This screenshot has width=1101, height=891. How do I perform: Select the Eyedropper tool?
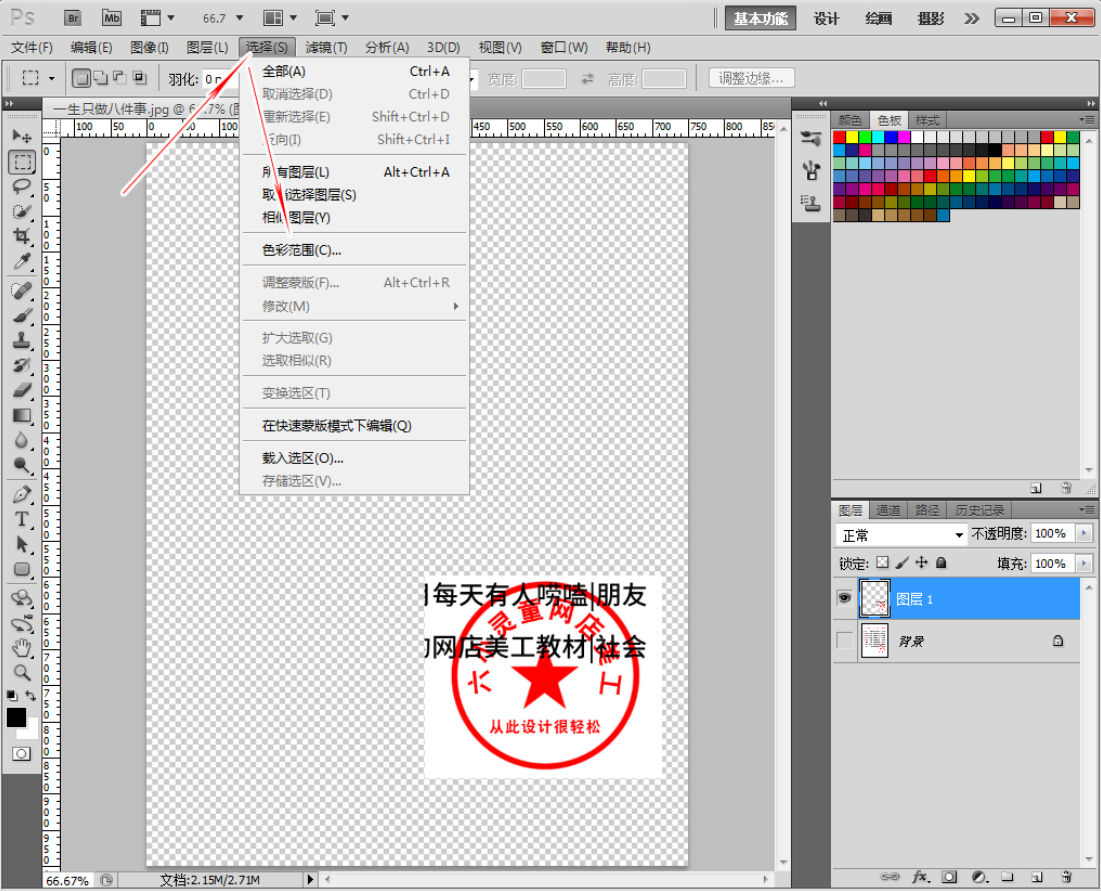22,261
